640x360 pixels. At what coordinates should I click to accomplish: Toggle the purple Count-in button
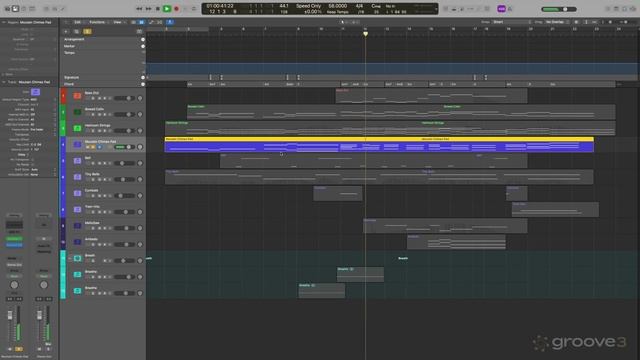(x=501, y=9)
